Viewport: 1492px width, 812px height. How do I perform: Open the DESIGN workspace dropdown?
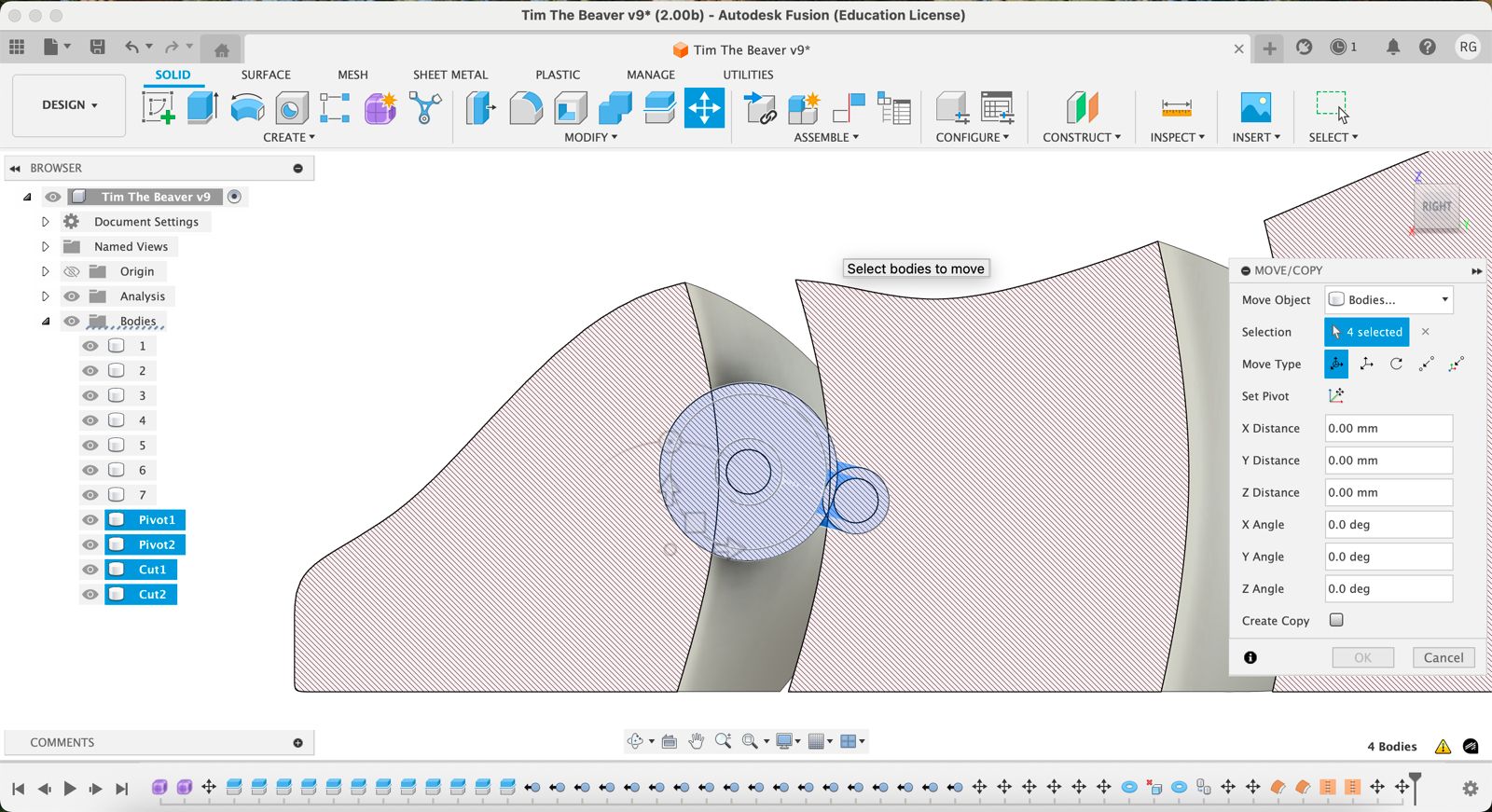coord(69,105)
